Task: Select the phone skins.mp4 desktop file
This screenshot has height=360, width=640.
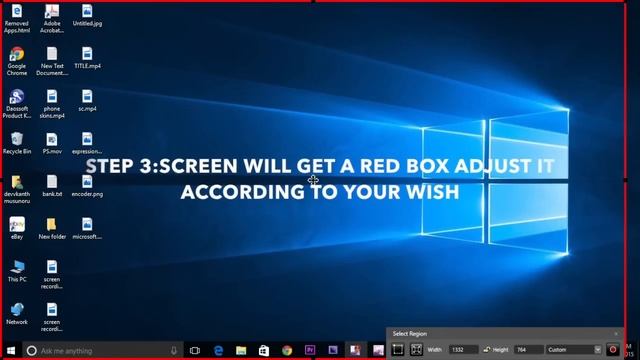Action: coord(52,104)
